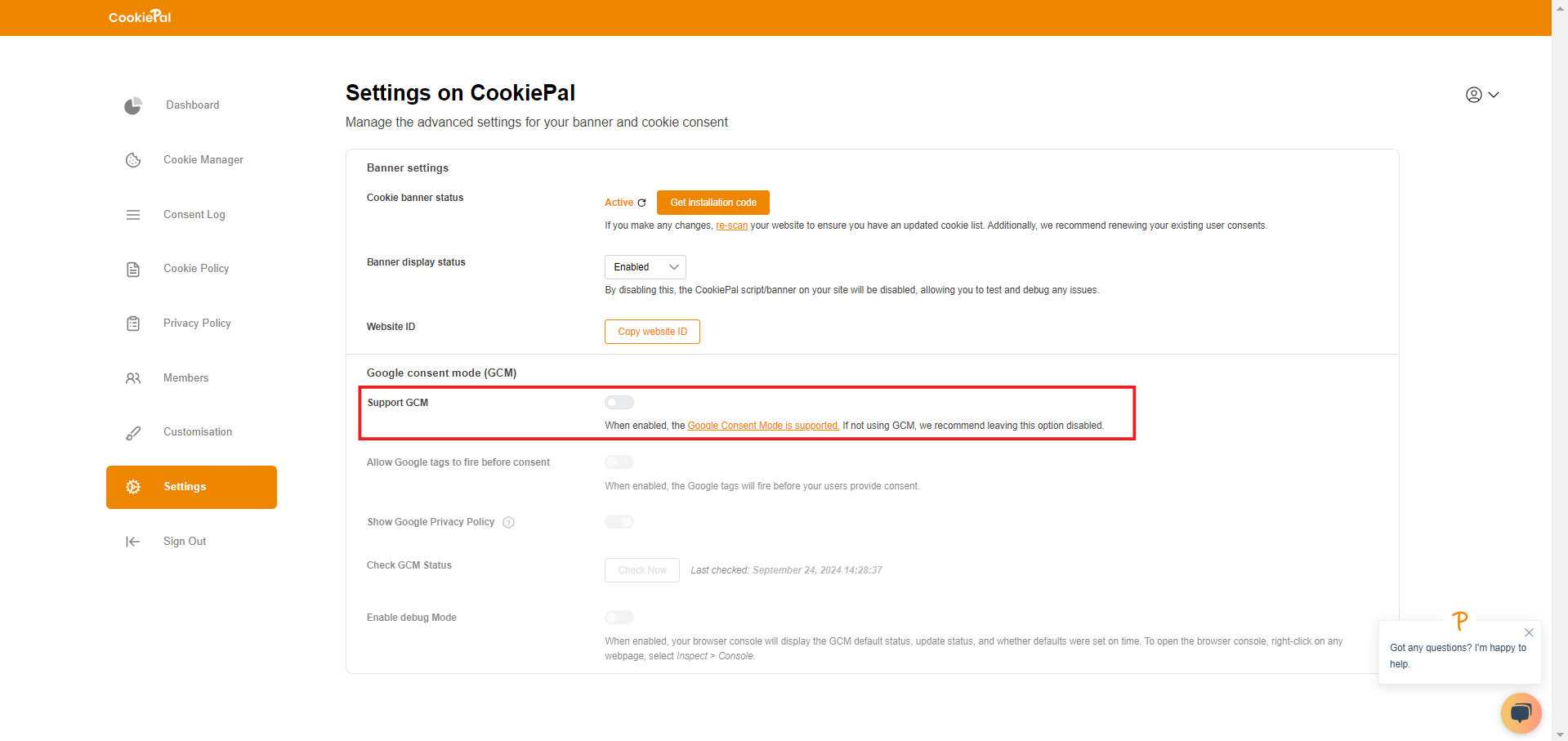The width and height of the screenshot is (1568, 741).
Task: Click the Banner display status label
Action: 416,262
